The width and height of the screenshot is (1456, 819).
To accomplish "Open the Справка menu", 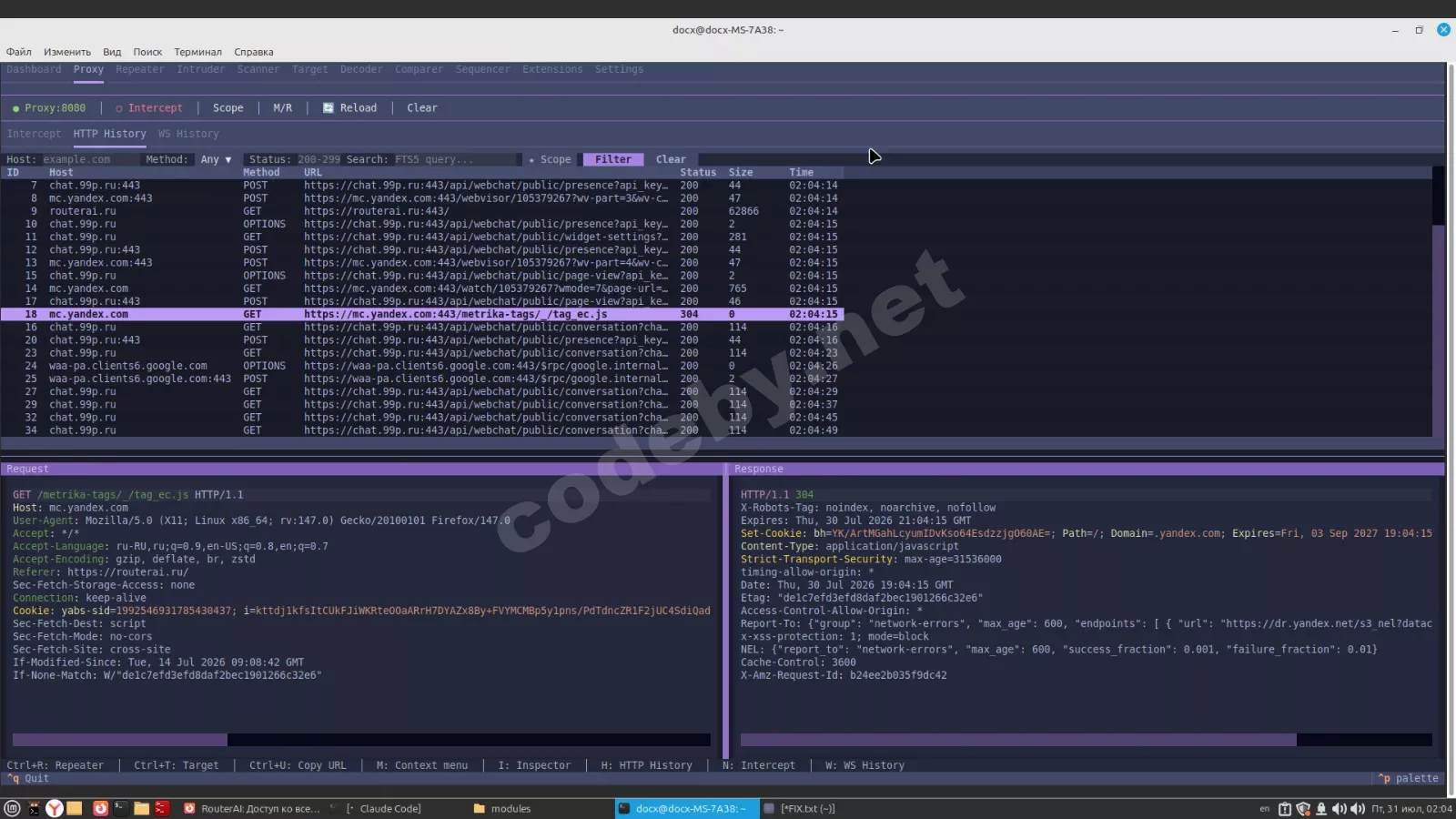I will 254,52.
